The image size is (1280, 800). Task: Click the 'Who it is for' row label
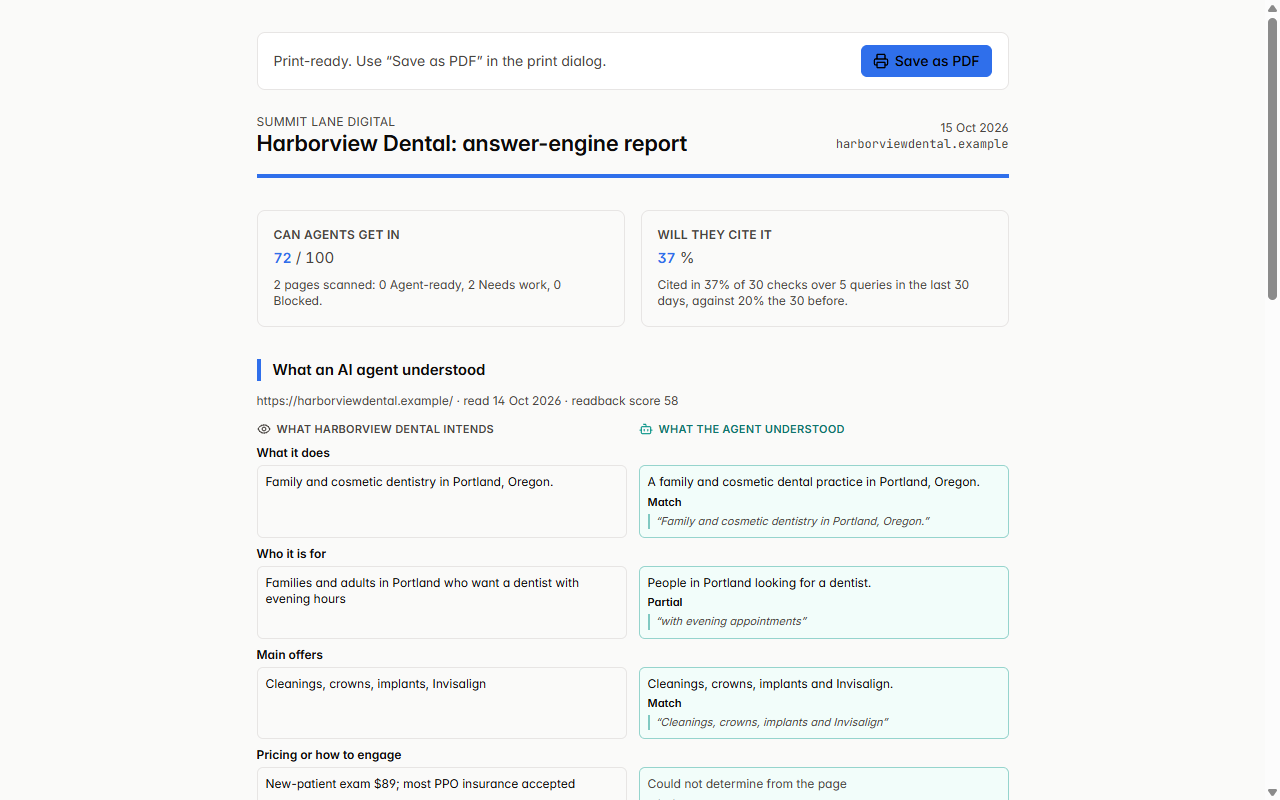point(291,554)
